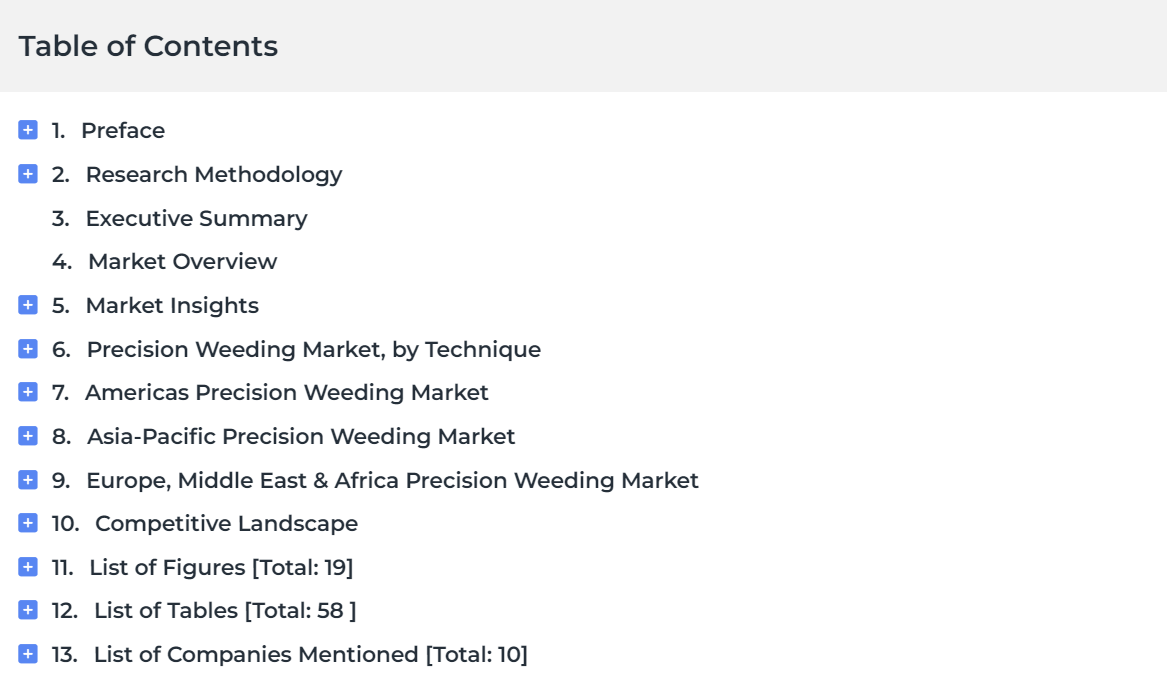Image resolution: width=1167 pixels, height=684 pixels.
Task: Expand Research Methodology with its plus icon
Action: (28, 174)
